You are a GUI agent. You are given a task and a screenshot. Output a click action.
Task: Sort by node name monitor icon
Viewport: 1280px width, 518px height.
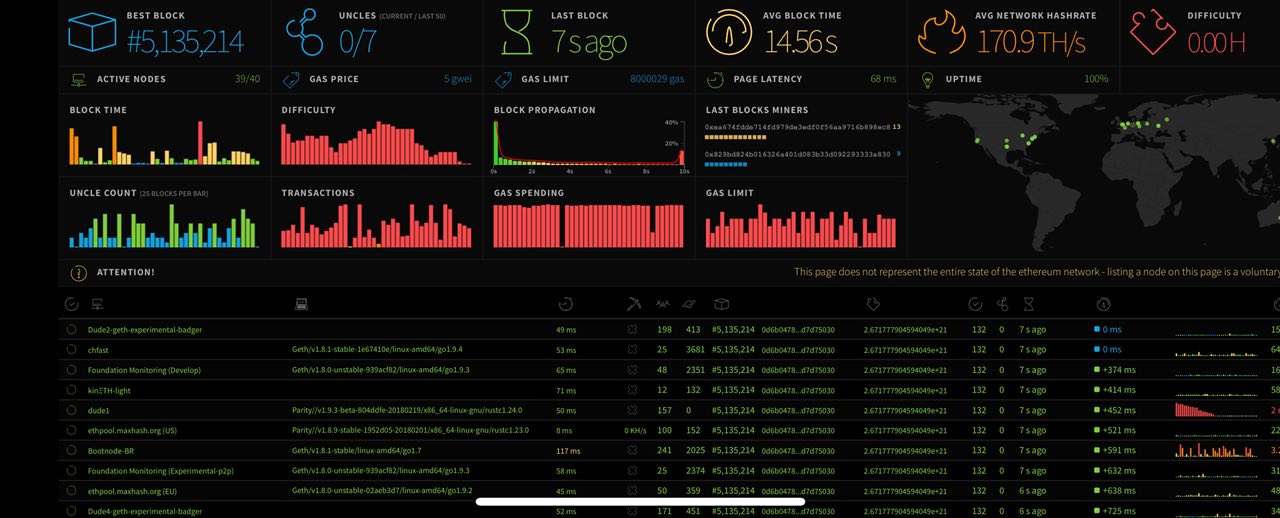[97, 304]
